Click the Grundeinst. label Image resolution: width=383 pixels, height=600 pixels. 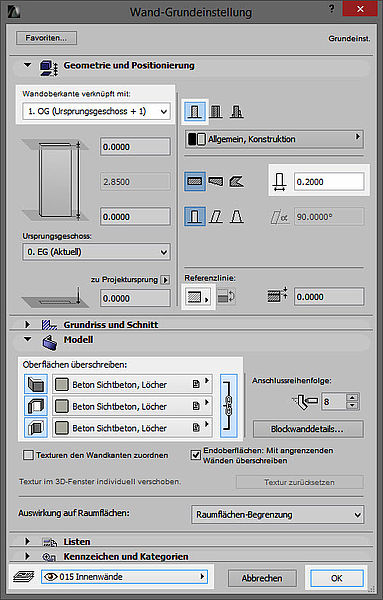click(x=349, y=38)
